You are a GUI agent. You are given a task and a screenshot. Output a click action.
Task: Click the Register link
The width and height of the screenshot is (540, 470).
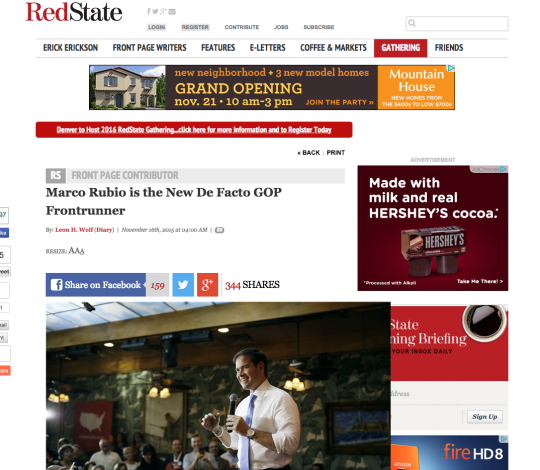tap(195, 27)
